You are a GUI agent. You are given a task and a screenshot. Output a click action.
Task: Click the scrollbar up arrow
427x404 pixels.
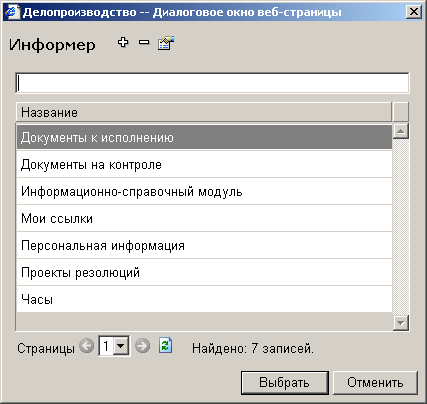point(401,131)
